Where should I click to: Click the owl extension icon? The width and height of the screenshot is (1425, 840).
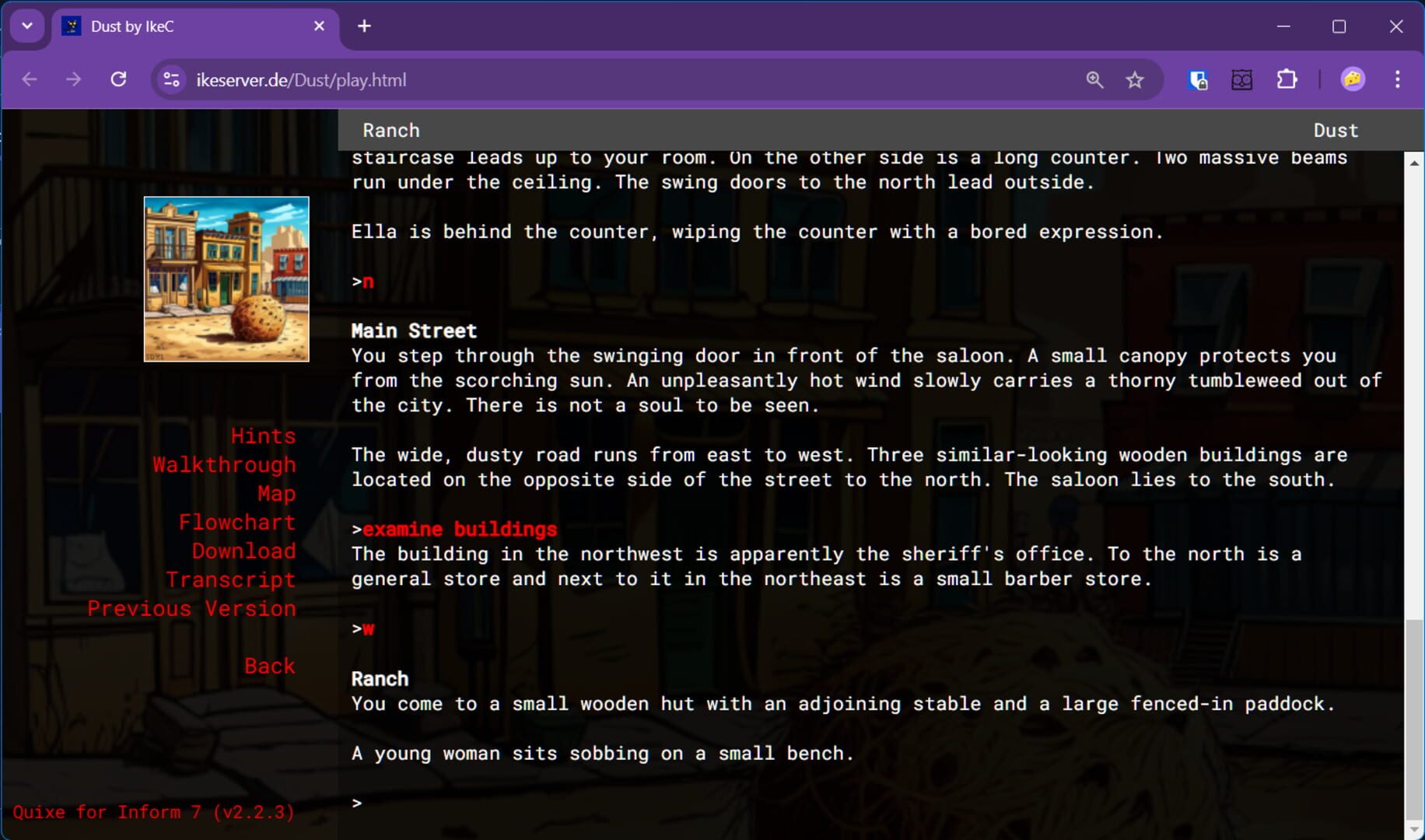tap(1242, 79)
